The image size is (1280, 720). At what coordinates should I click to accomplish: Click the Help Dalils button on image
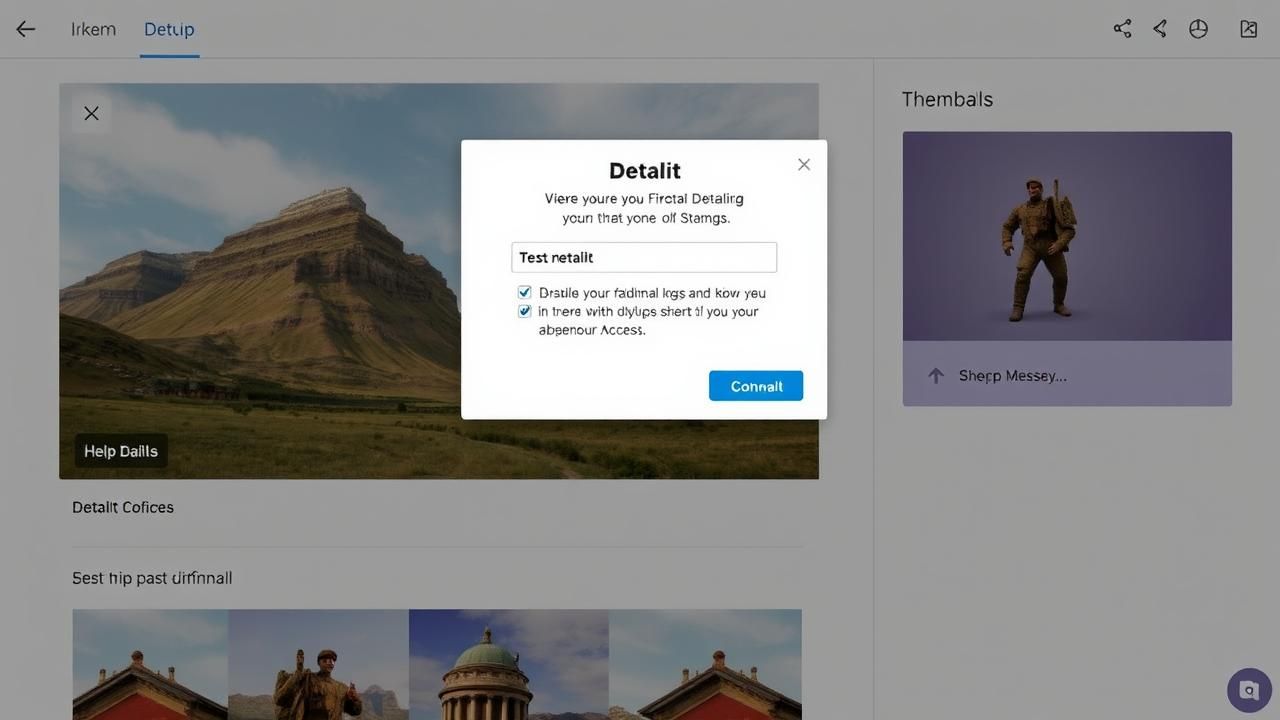[x=121, y=451]
